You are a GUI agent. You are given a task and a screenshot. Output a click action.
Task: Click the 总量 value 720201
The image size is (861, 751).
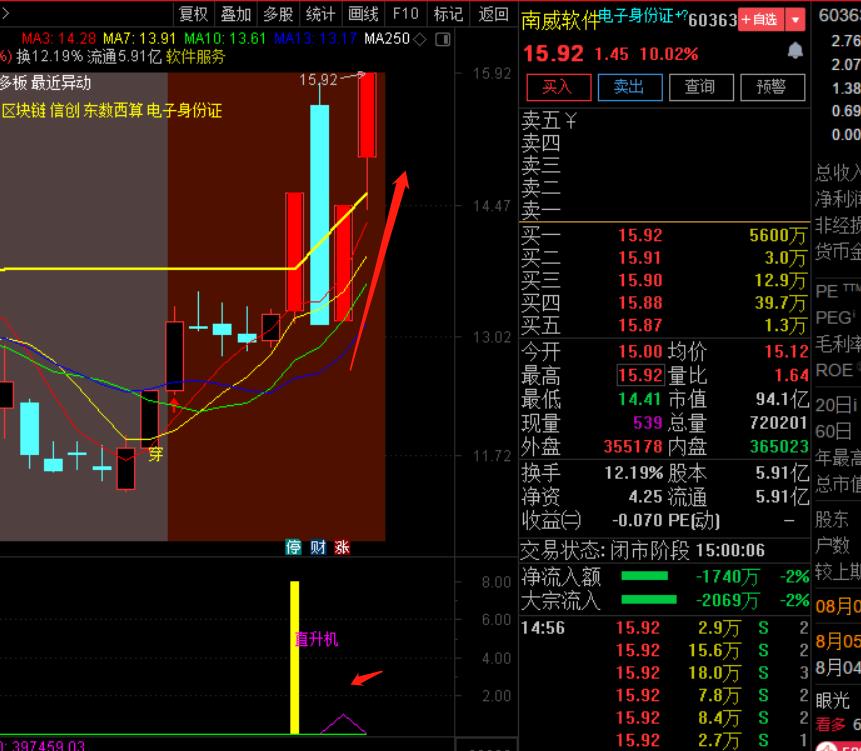click(x=779, y=423)
